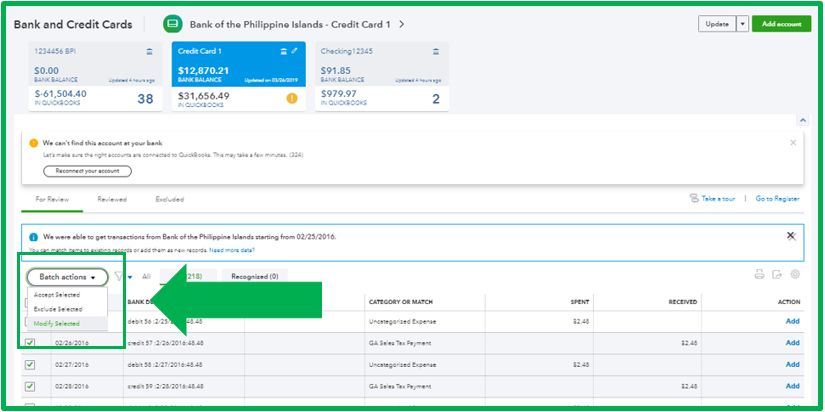This screenshot has width=825, height=412.
Task: Click 'credit 59 :2/28/2016:48.48' description
Action: coord(165,386)
